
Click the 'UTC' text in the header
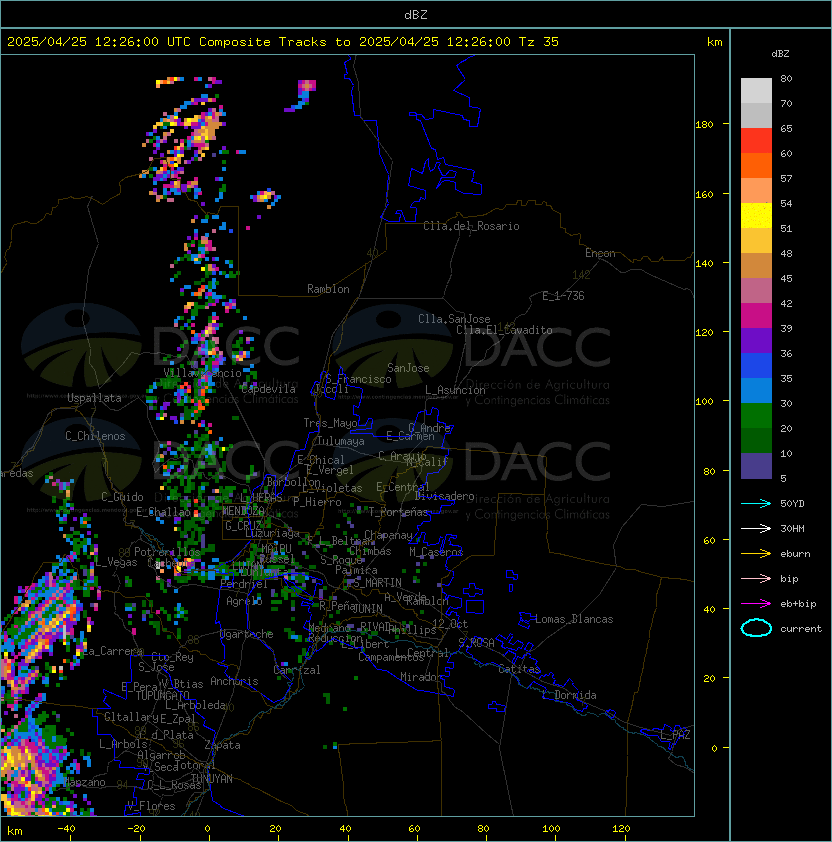pyautogui.click(x=178, y=42)
